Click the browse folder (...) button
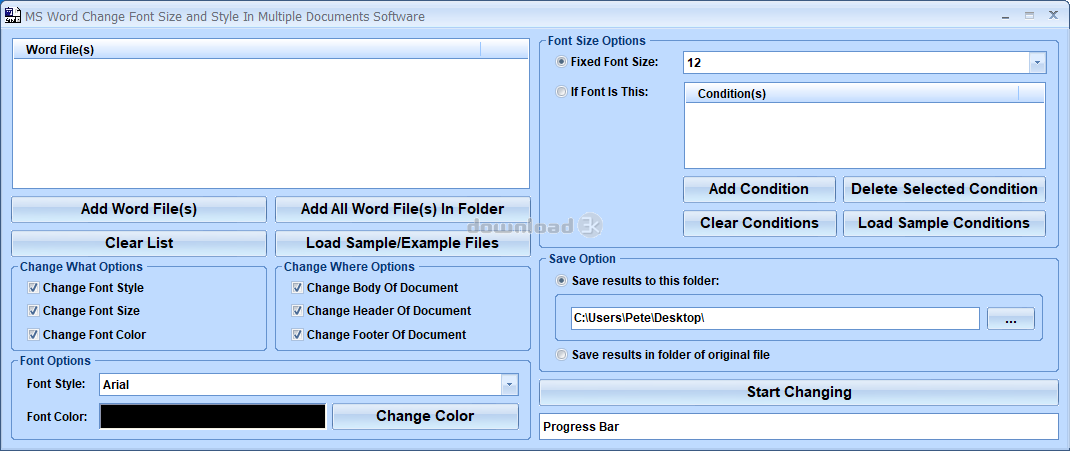 [x=1011, y=319]
